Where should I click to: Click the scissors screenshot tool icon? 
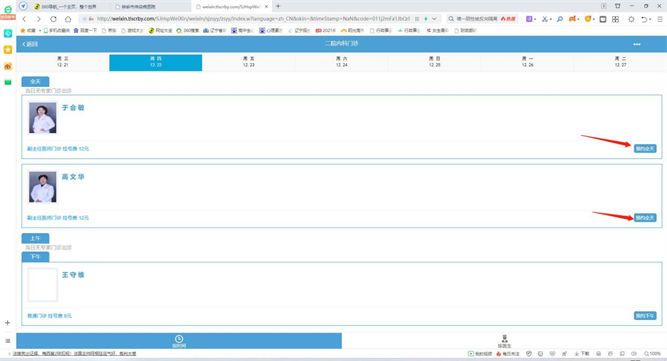544,19
